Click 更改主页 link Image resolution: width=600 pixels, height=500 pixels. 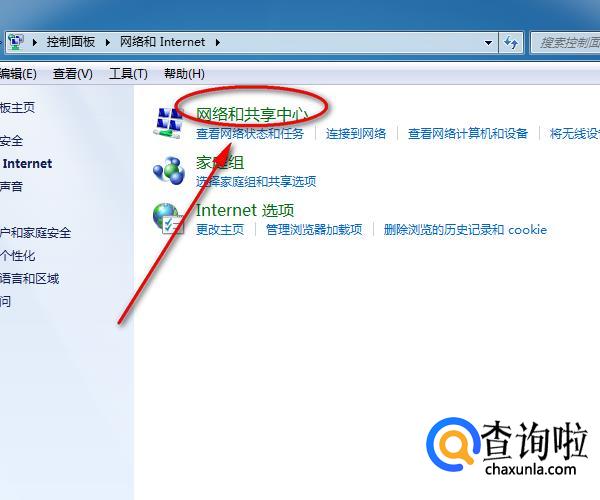[220, 230]
